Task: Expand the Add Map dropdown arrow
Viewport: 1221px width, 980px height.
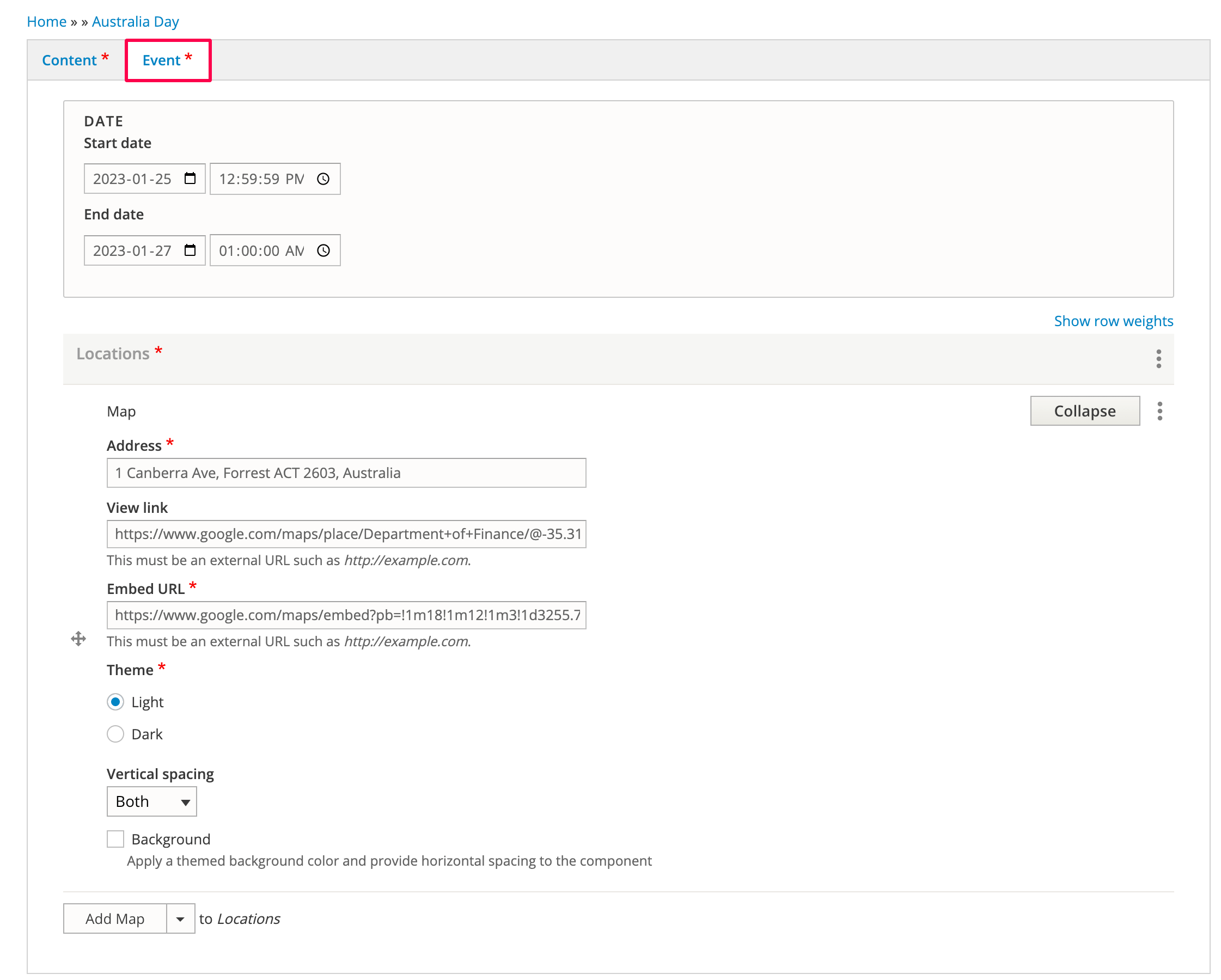Action: point(180,919)
